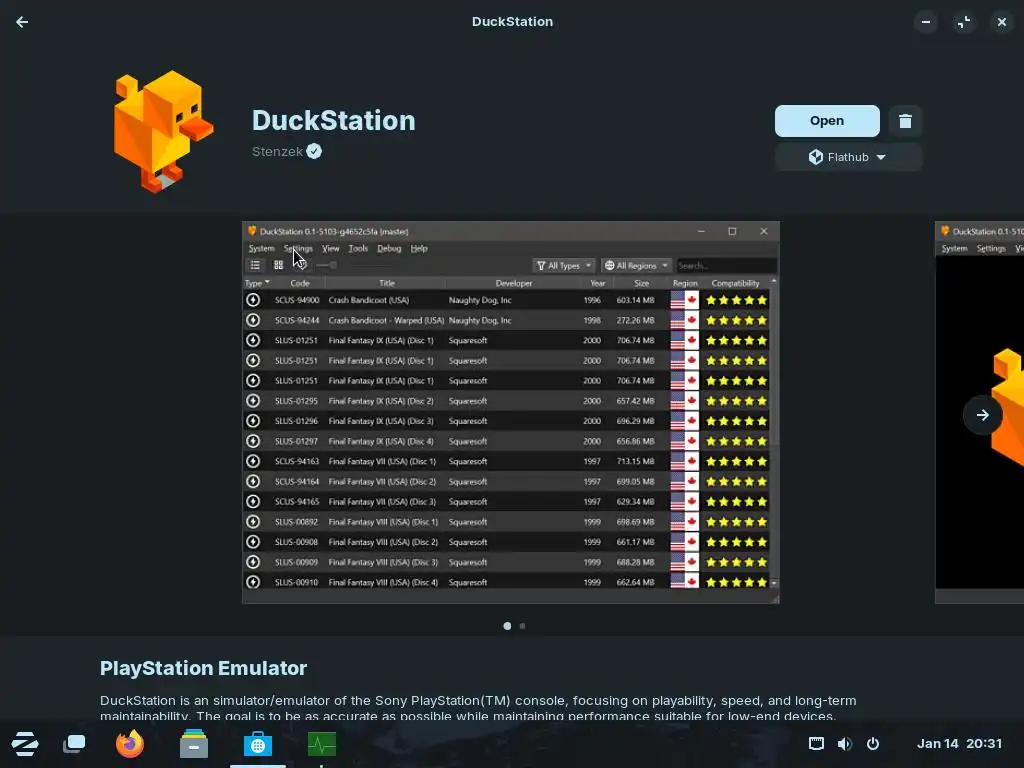The image size is (1024, 768).
Task: Click the Software store taskbar icon
Action: point(258,744)
